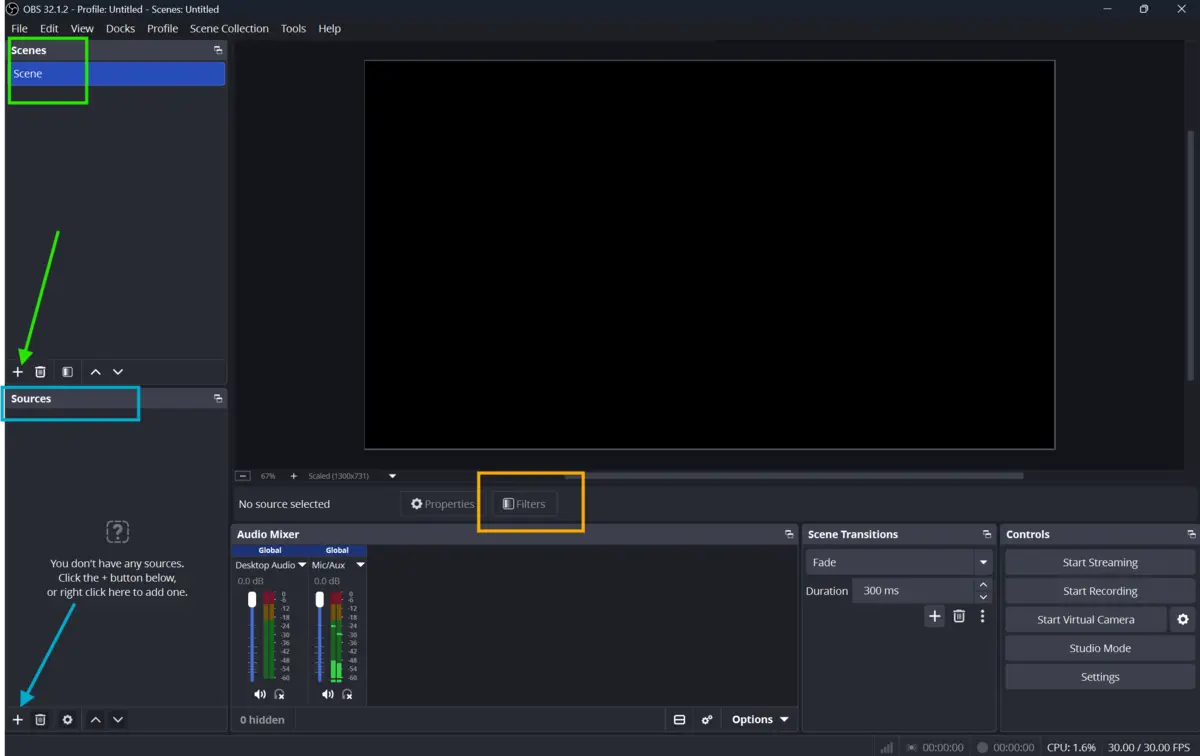Click network status bars icon in status bar
1200x756 pixels.
(x=887, y=747)
